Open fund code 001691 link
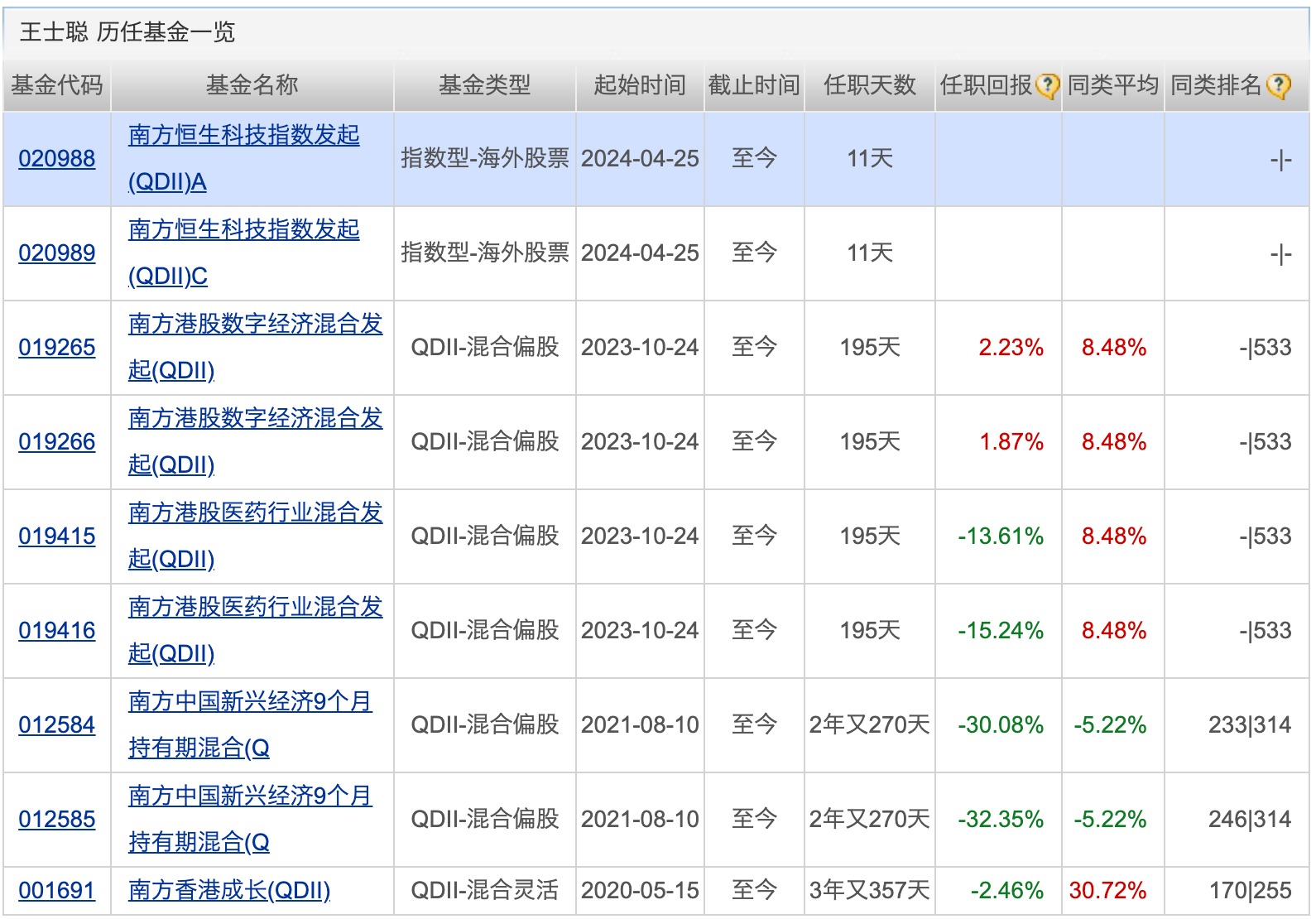The image size is (1316, 919). [57, 891]
